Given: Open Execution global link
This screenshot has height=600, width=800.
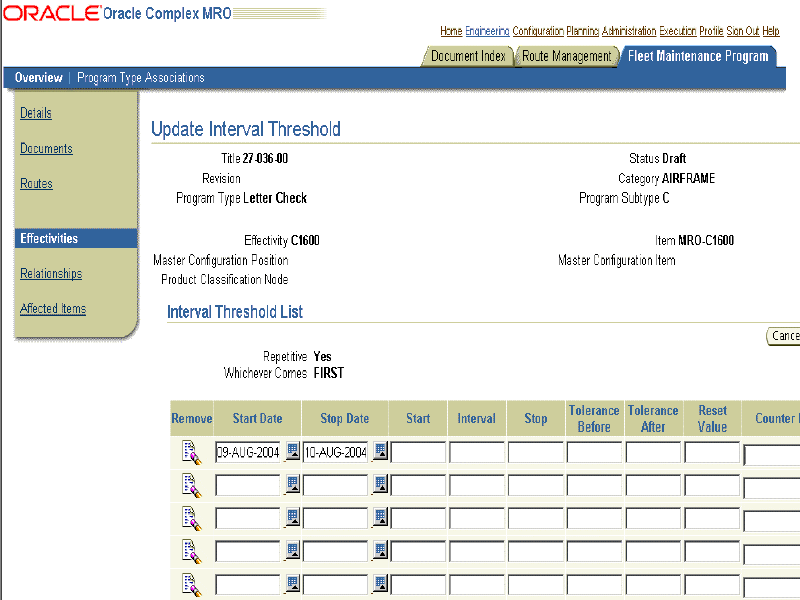Looking at the screenshot, I should [x=678, y=31].
